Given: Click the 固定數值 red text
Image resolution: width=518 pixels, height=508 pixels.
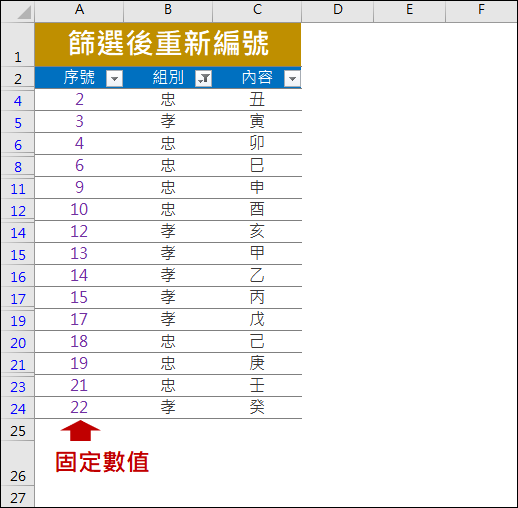Looking at the screenshot, I should [x=102, y=462].
